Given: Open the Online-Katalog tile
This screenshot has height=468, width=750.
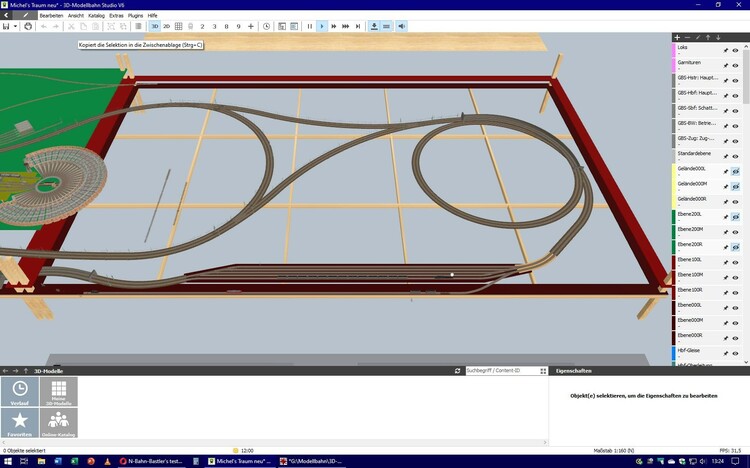Looking at the screenshot, I should pos(58,423).
